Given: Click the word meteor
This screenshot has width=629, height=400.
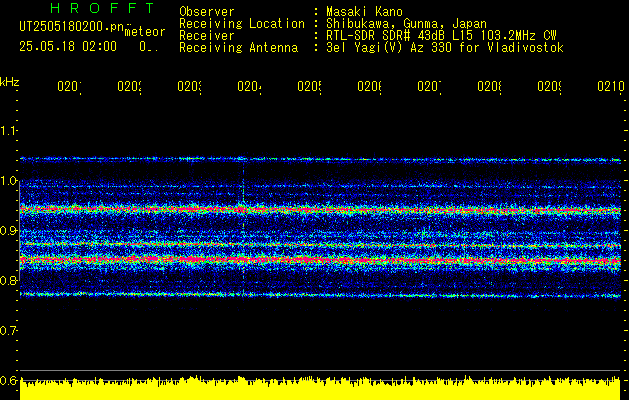Looking at the screenshot, I should (x=145, y=32).
